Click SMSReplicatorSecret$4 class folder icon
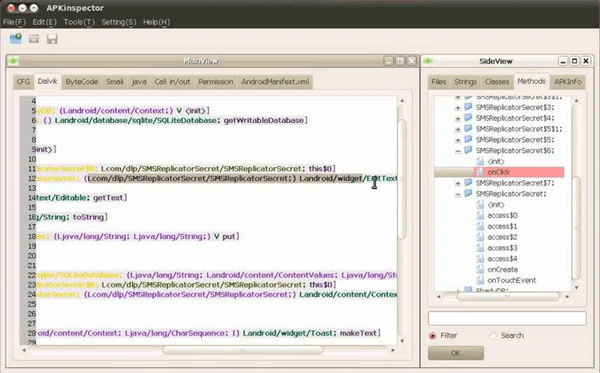The width and height of the screenshot is (600, 373). (x=468, y=118)
